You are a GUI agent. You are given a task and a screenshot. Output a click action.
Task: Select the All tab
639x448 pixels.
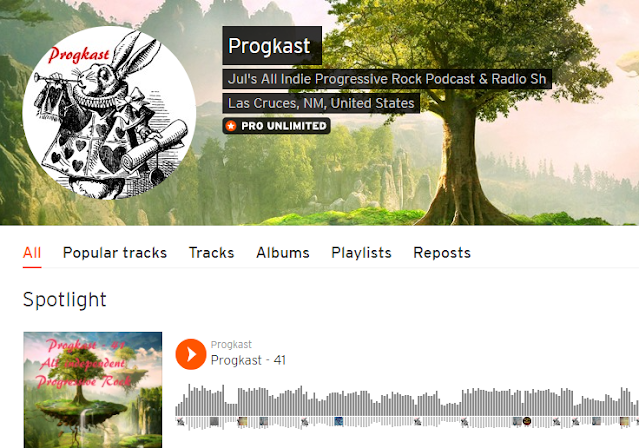(x=32, y=253)
